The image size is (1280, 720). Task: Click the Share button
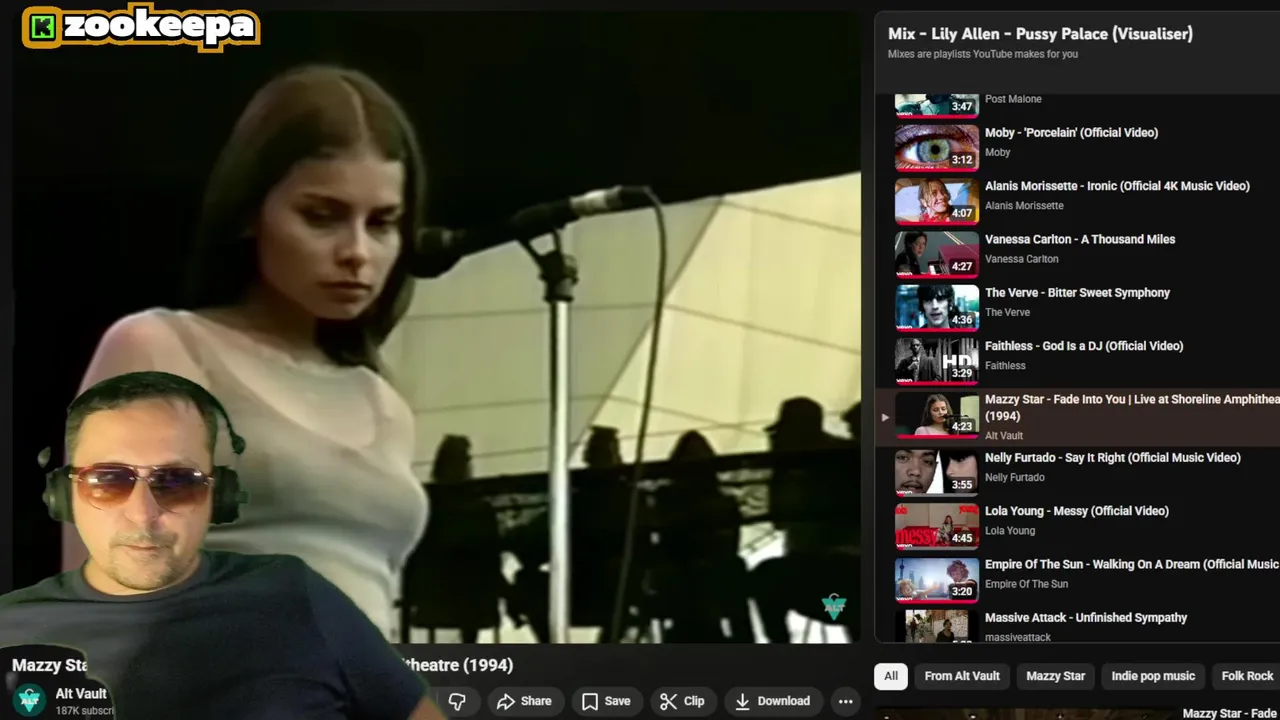click(x=524, y=701)
